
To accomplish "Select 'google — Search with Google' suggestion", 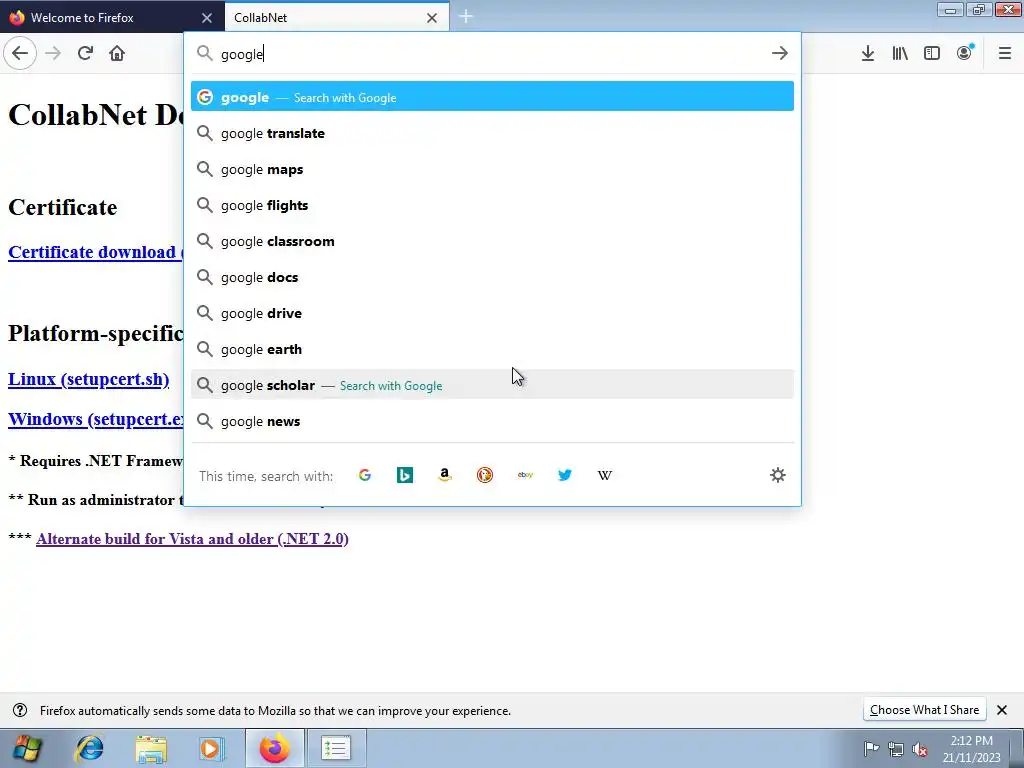I will click(x=492, y=97).
